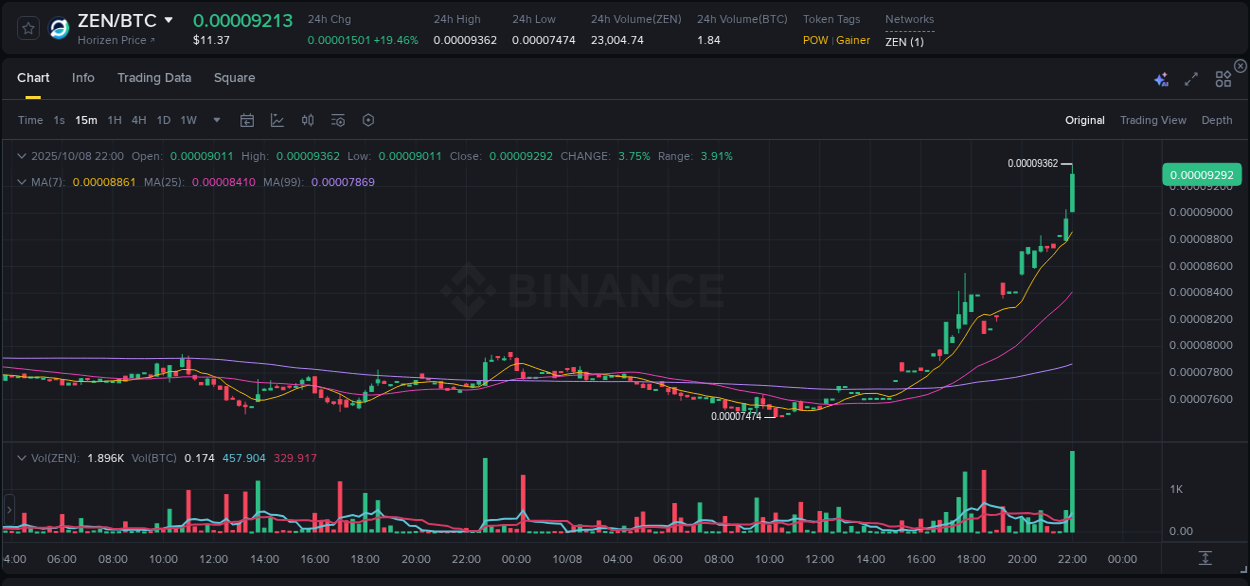This screenshot has width=1250, height=586.
Task: Open the widgets layout icon
Action: (x=1223, y=77)
